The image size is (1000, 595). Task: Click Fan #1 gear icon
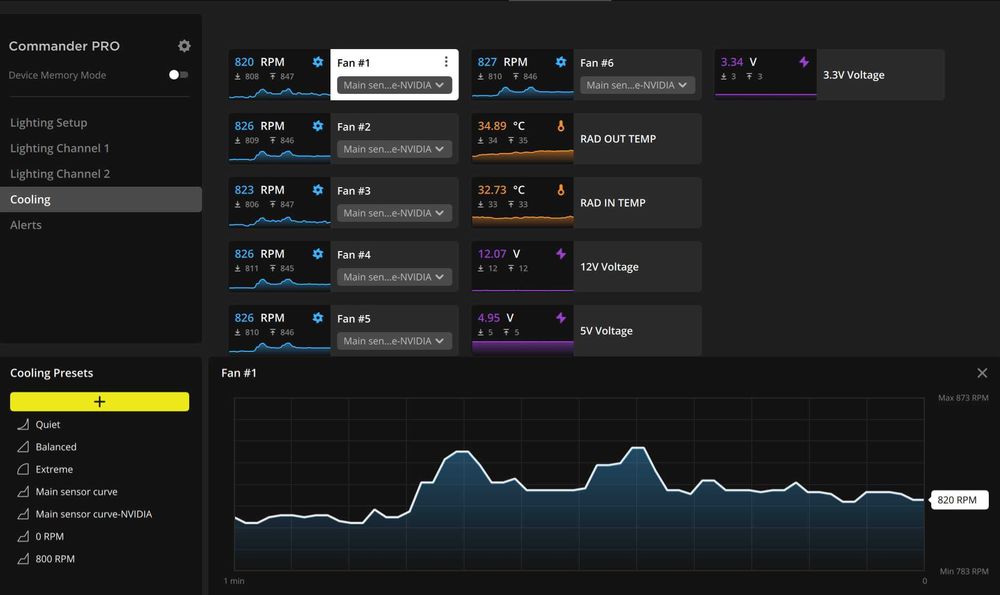click(318, 62)
